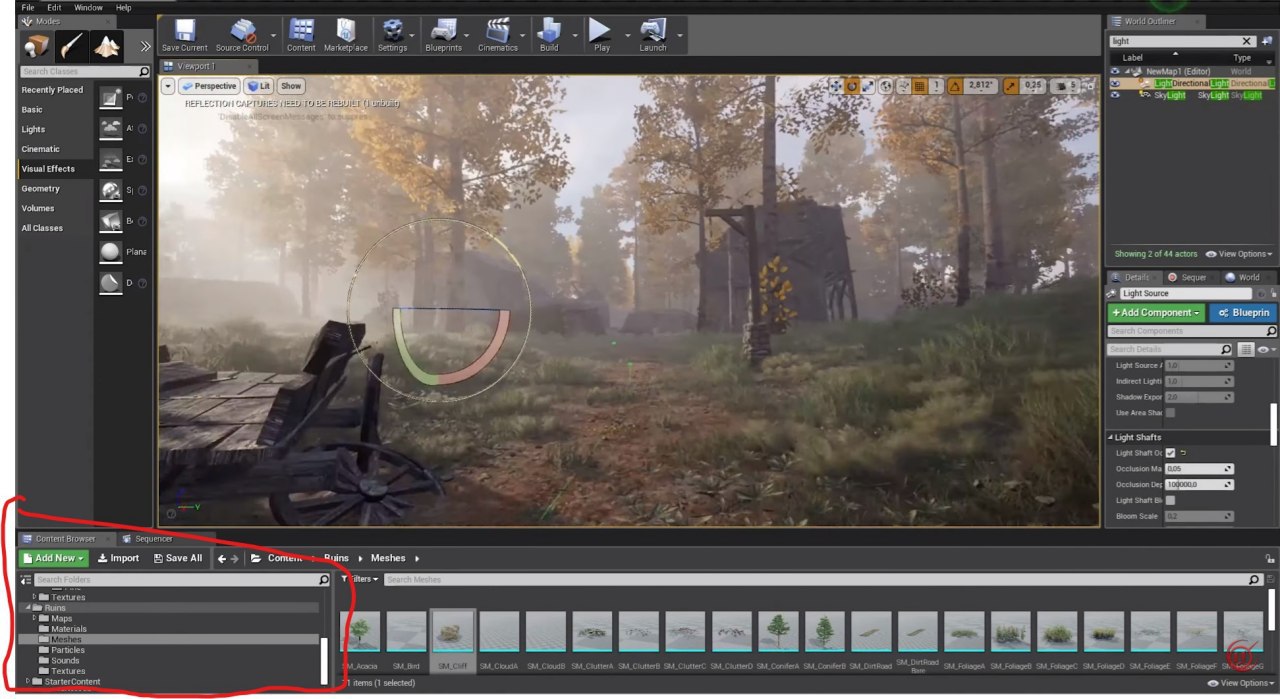Click the Bloom Scale 0,2 slider field

tap(1199, 516)
